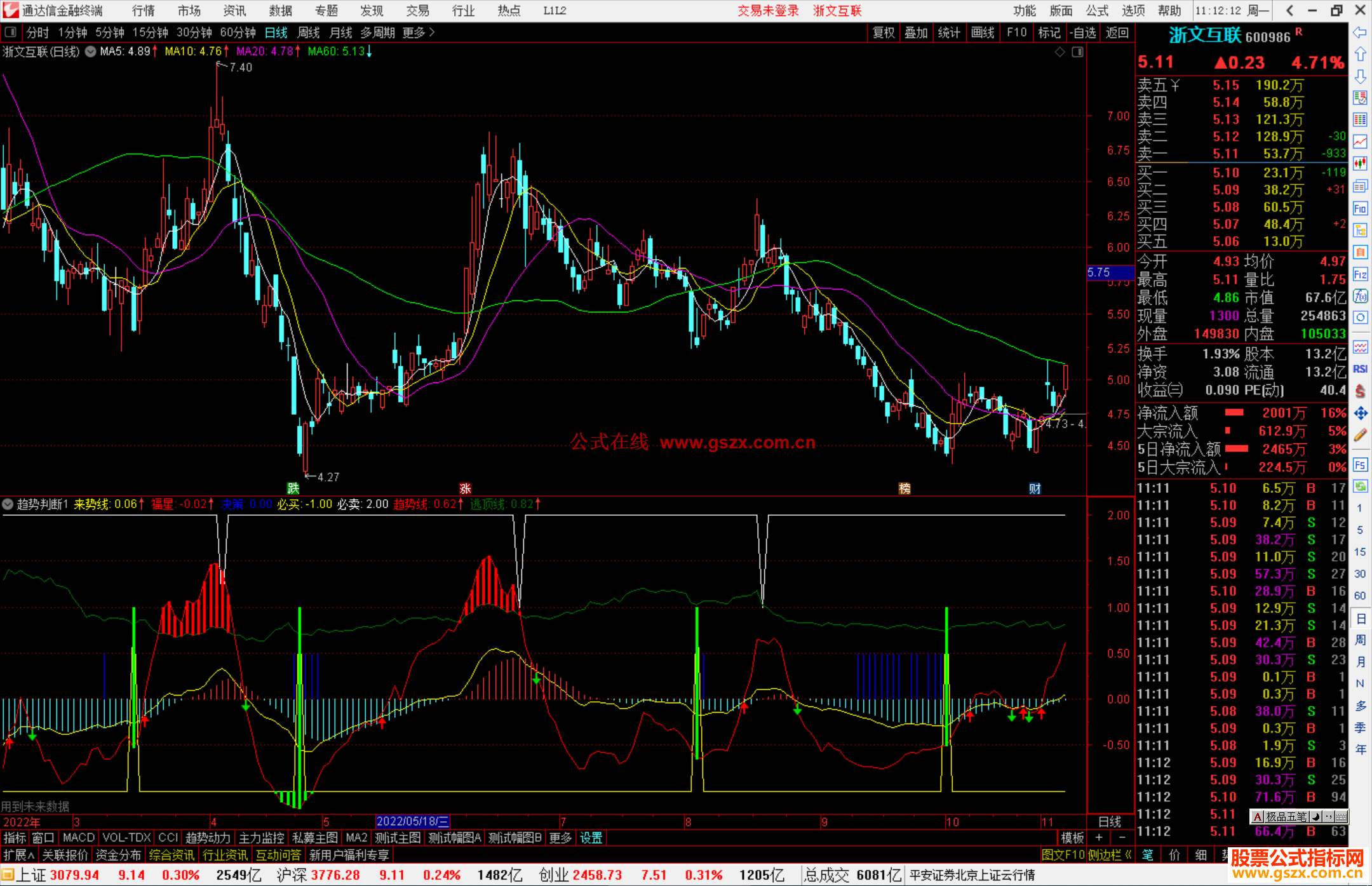This screenshot has width=1372, height=886.
Task: Toggle the chart side panel icon near top-right
Action: [1077, 52]
